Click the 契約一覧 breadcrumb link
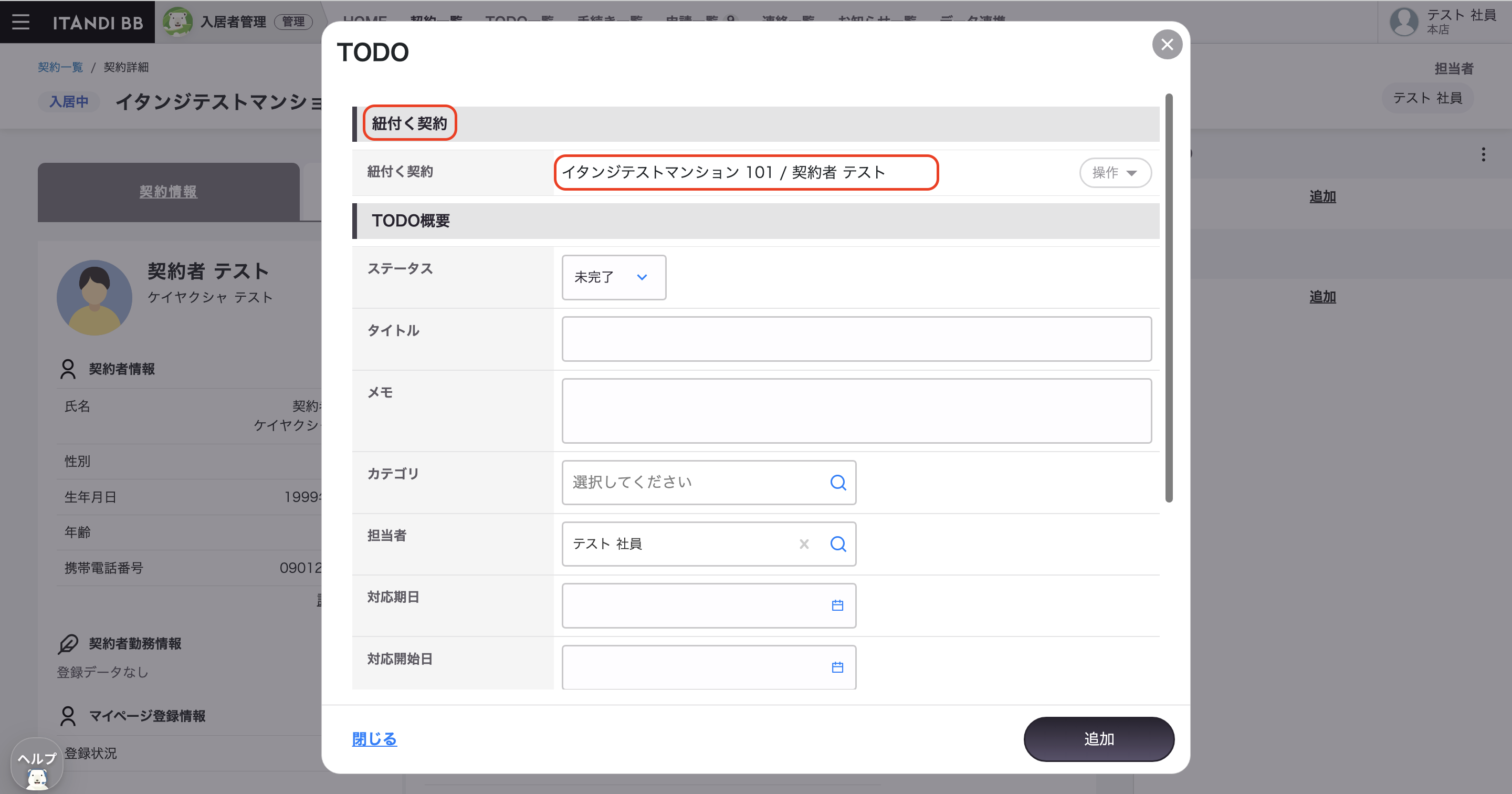 [x=60, y=67]
